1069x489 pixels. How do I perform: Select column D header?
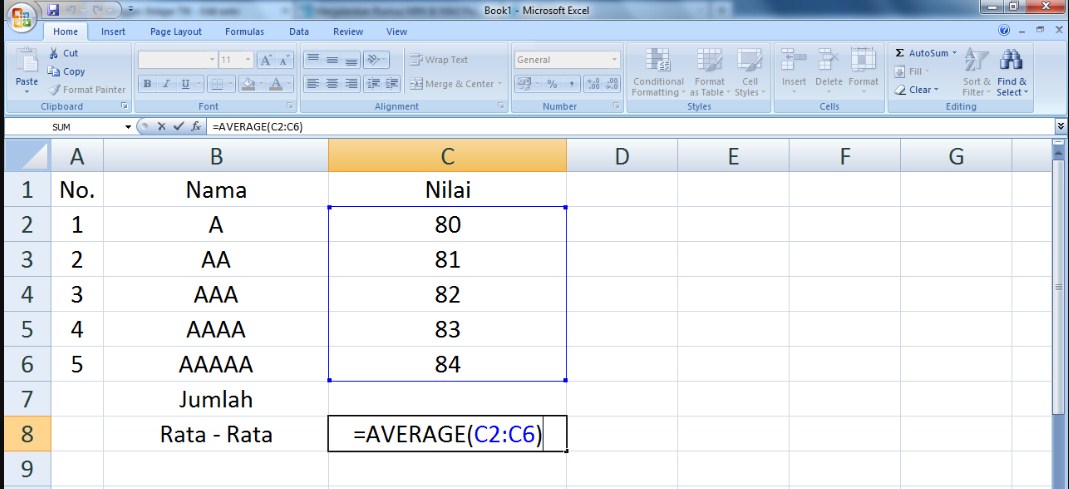tap(621, 156)
